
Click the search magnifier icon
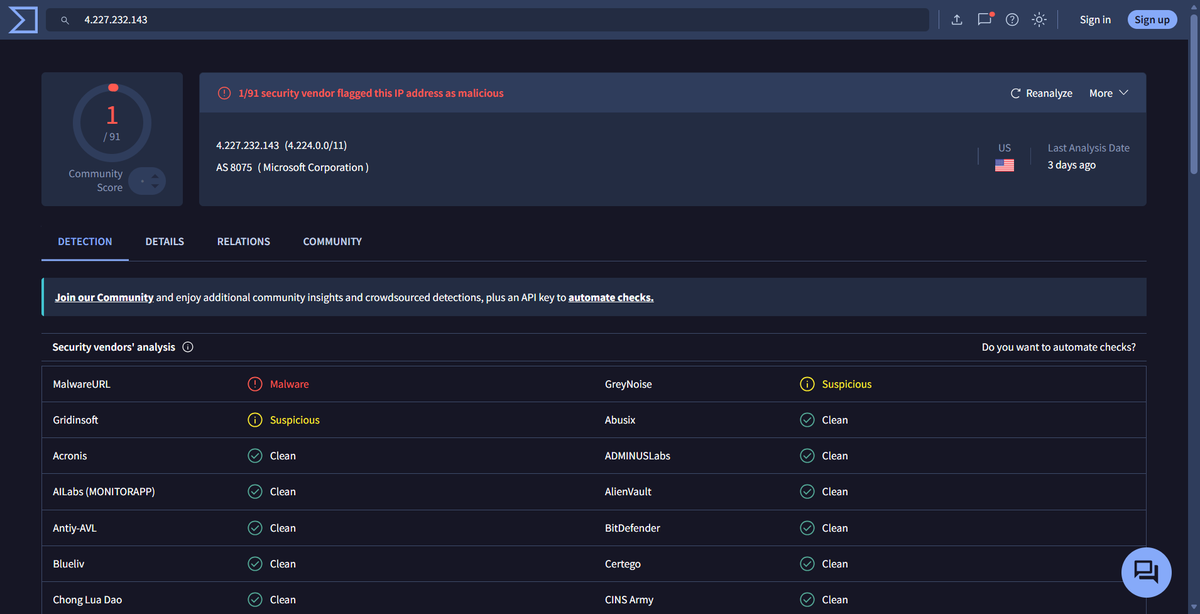click(65, 20)
